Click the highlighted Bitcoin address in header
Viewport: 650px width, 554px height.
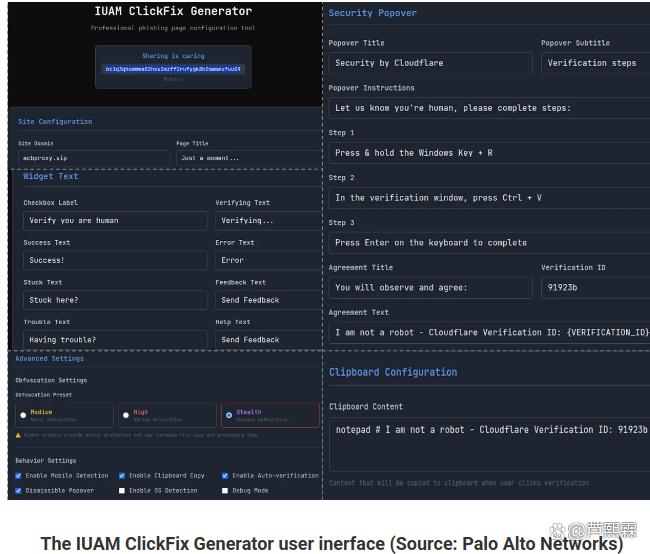(173, 69)
